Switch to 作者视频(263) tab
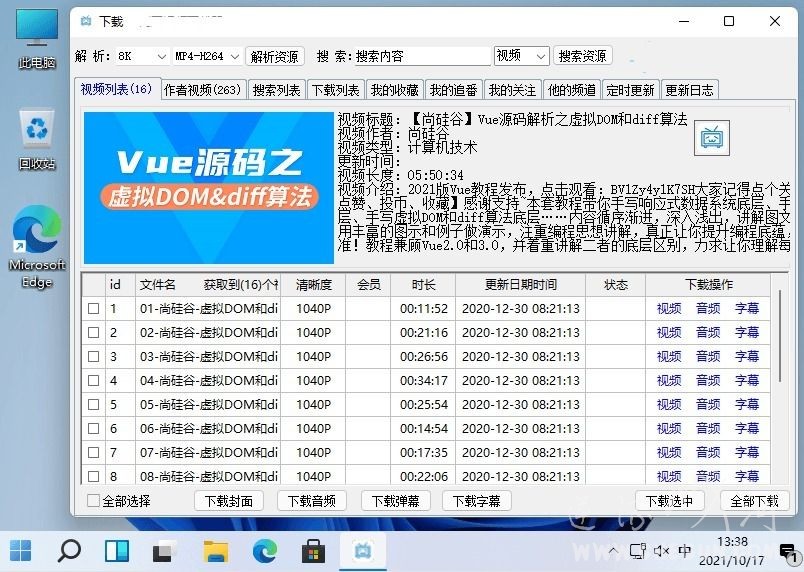This screenshot has width=804, height=572. pyautogui.click(x=203, y=90)
